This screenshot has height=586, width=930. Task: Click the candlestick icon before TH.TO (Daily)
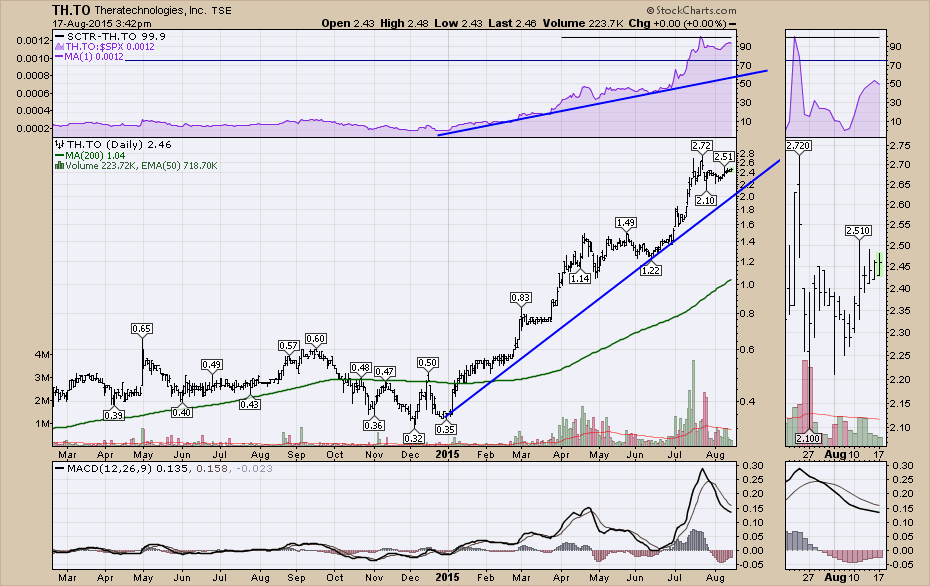(59, 144)
